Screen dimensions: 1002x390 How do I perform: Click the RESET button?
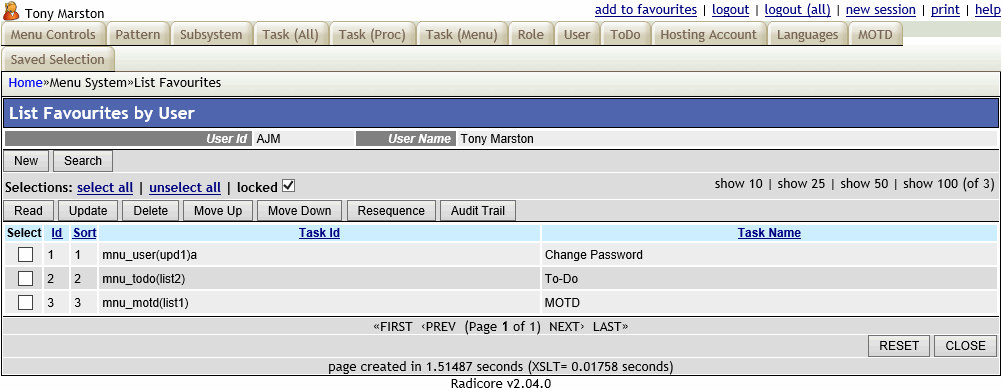899,346
